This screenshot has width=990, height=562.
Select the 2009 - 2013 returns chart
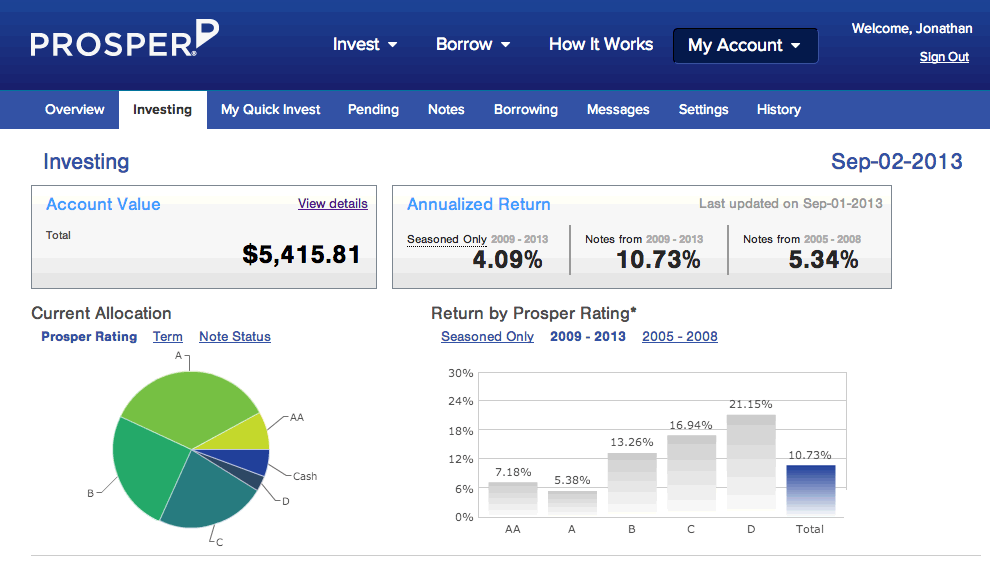click(x=587, y=337)
